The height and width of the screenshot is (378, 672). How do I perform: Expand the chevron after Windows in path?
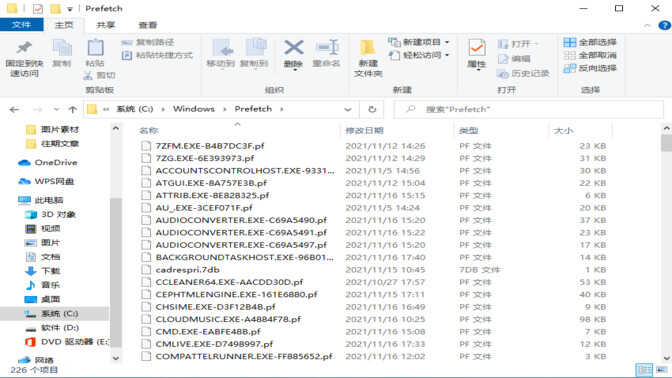coord(224,109)
